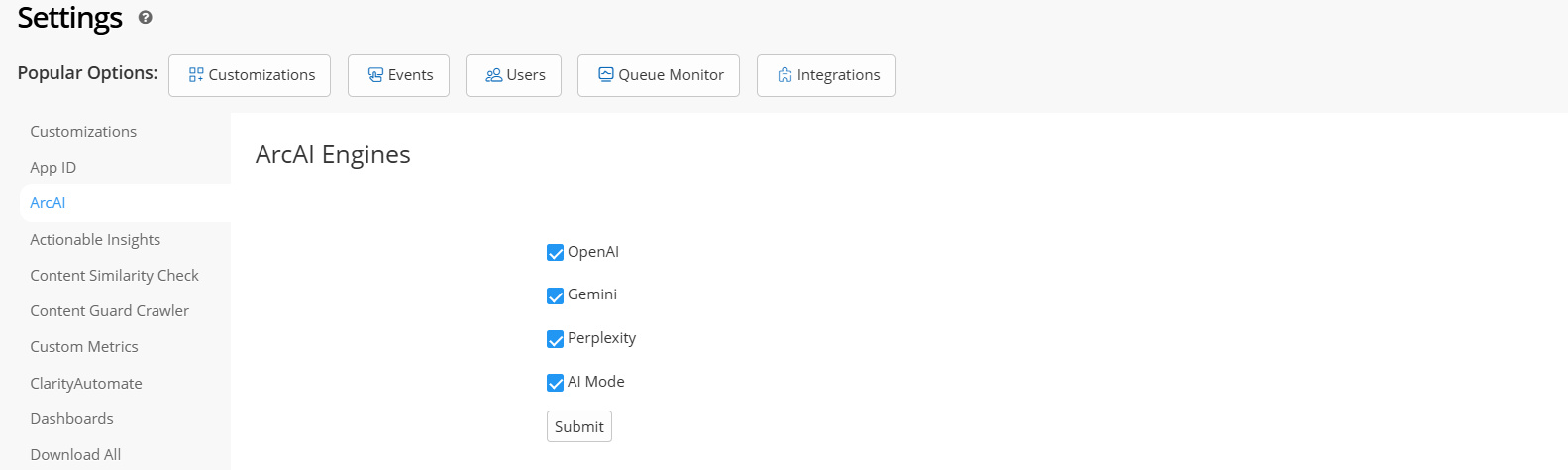Click the Customizations grid icon in Popular Options
Screen dimensions: 1568x470
pos(196,75)
